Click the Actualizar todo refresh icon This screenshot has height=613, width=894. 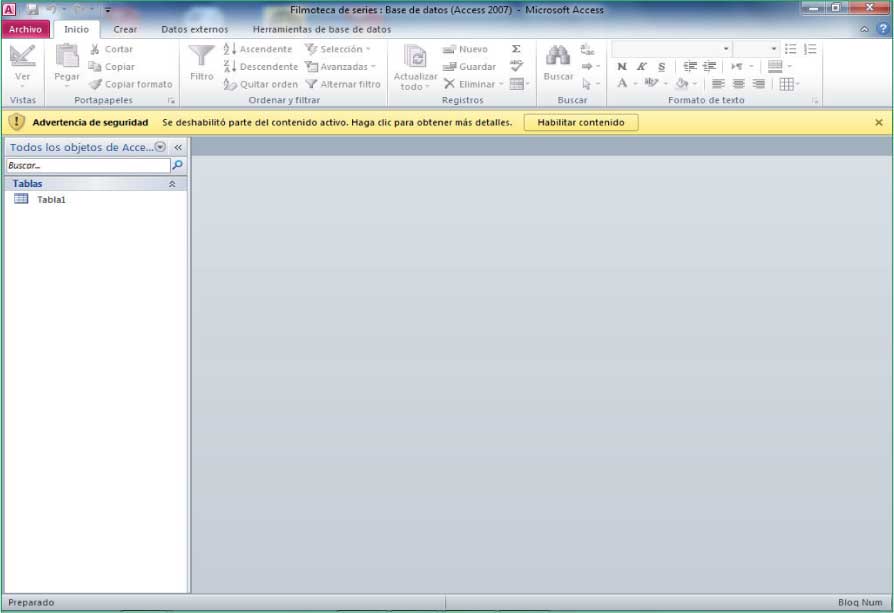pos(415,57)
